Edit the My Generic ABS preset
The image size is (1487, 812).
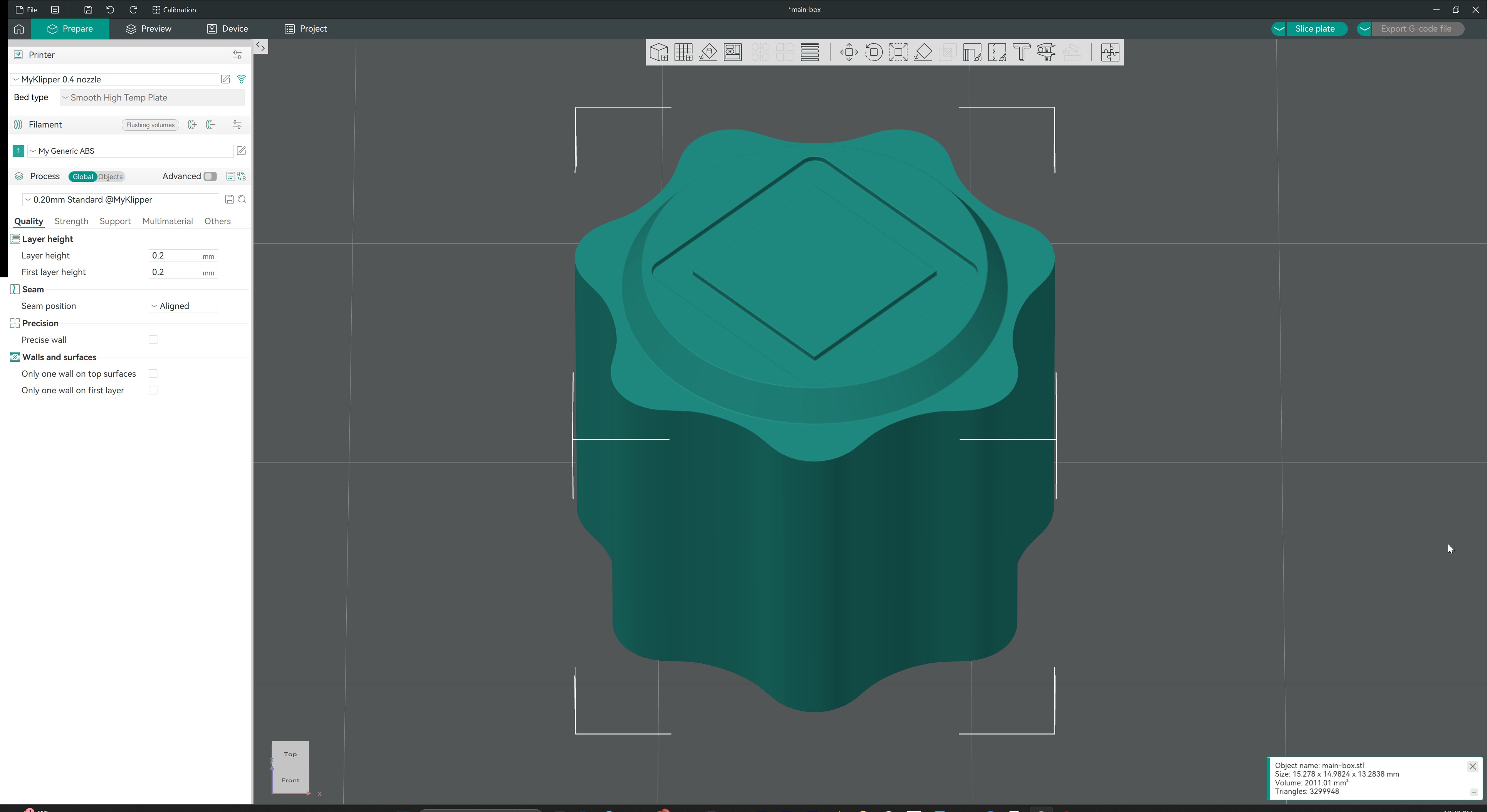click(x=241, y=151)
